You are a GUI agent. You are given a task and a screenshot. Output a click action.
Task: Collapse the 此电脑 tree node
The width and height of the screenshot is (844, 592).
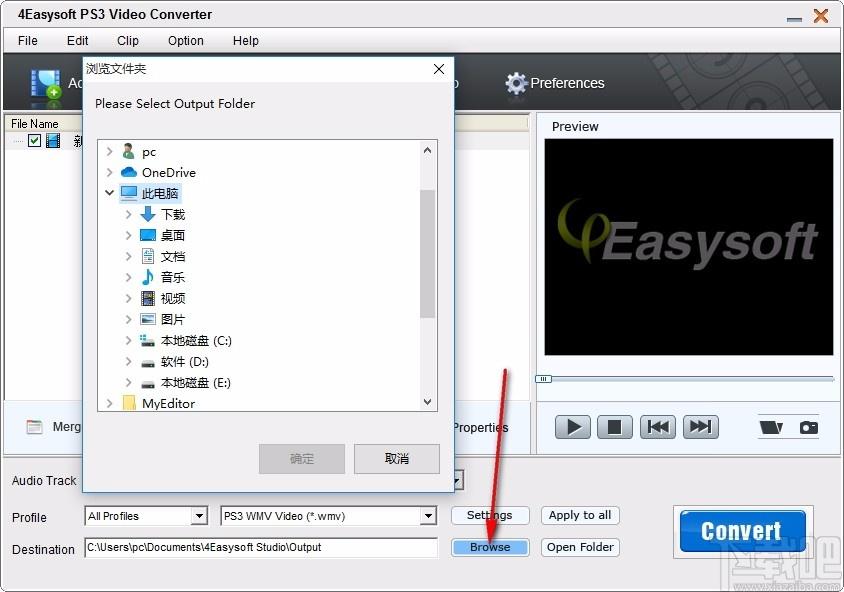coord(109,193)
